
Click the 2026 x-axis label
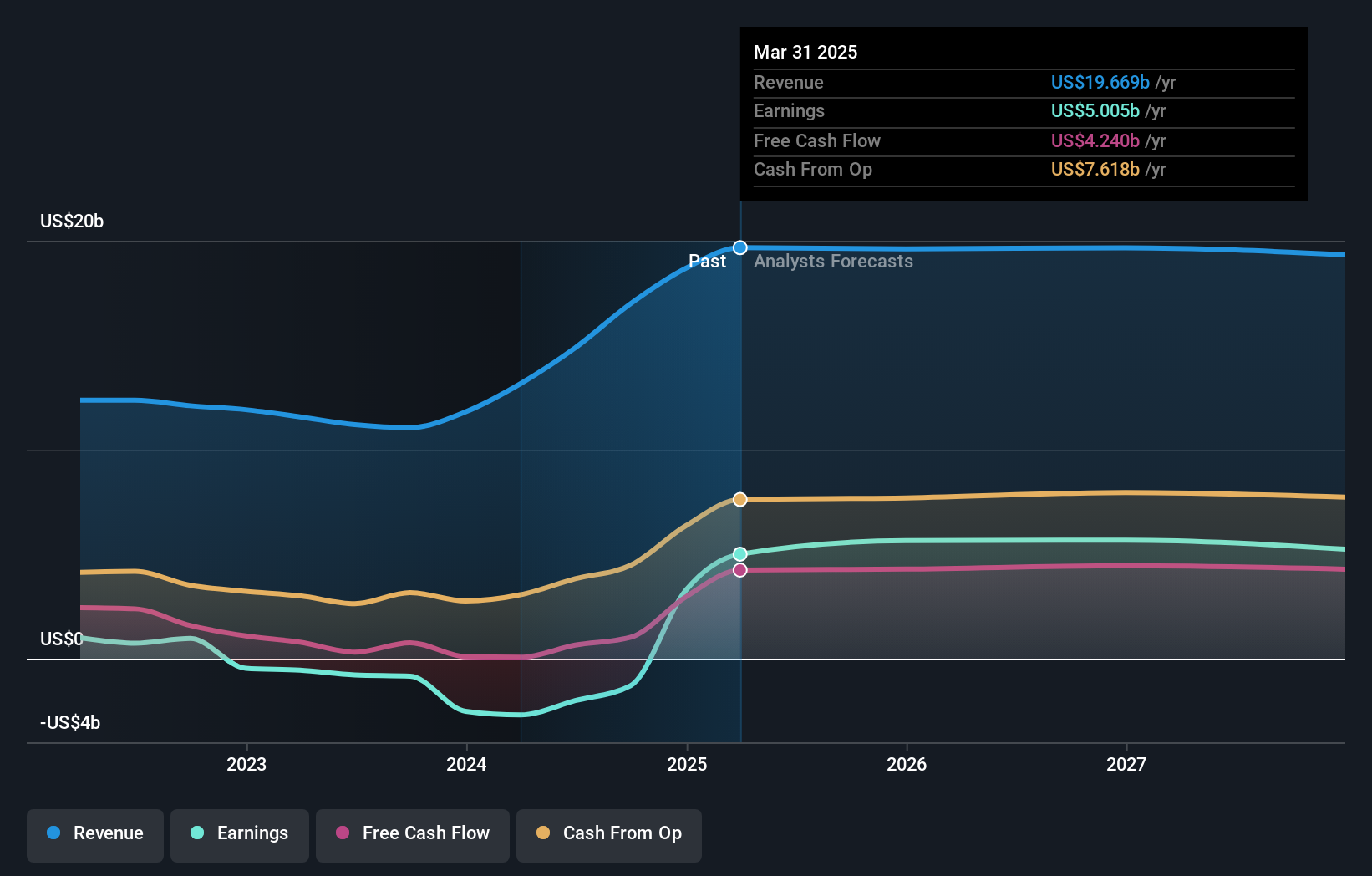(x=907, y=764)
